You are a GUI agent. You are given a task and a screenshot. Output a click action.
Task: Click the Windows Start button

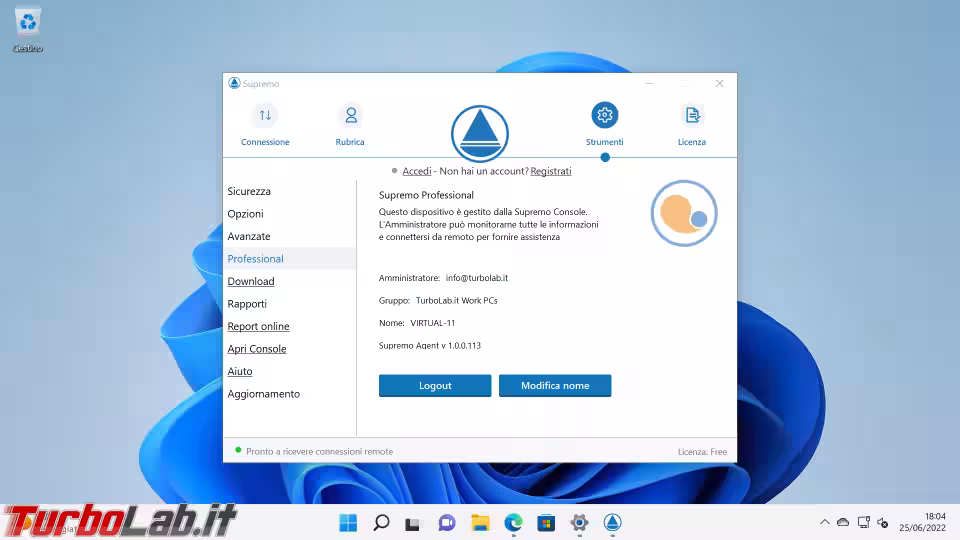click(348, 523)
